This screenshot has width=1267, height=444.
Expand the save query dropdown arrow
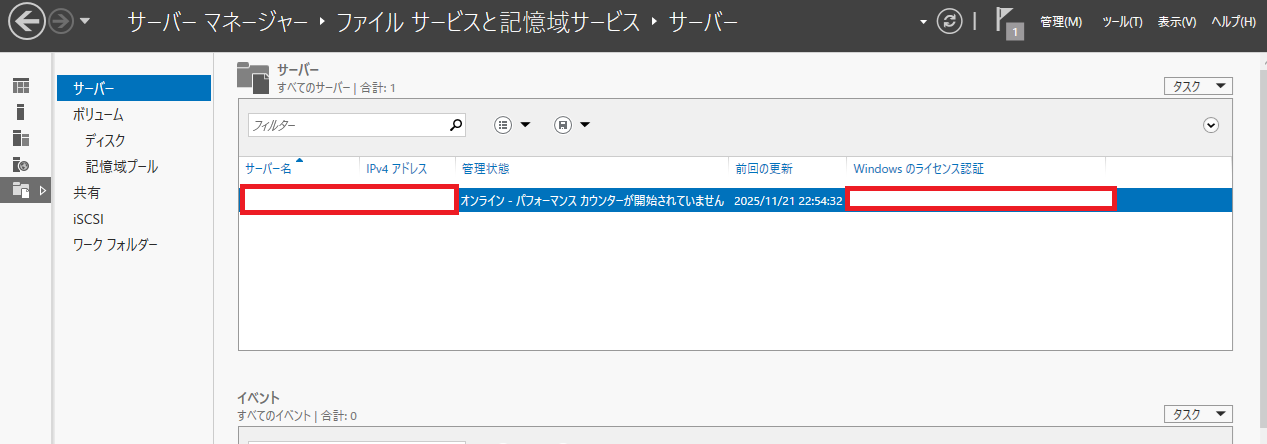(585, 125)
